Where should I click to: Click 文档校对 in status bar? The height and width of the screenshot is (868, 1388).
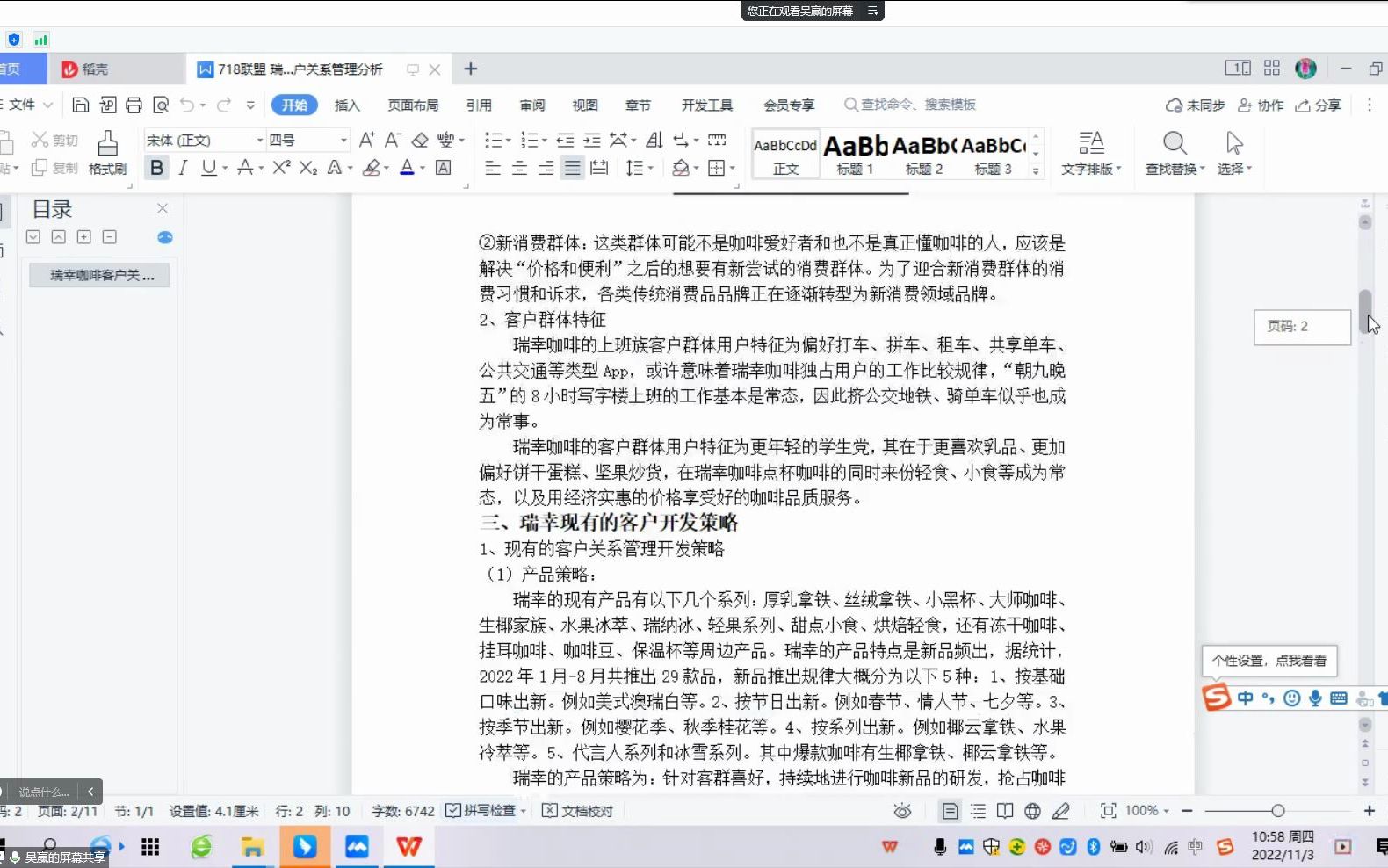[x=577, y=811]
